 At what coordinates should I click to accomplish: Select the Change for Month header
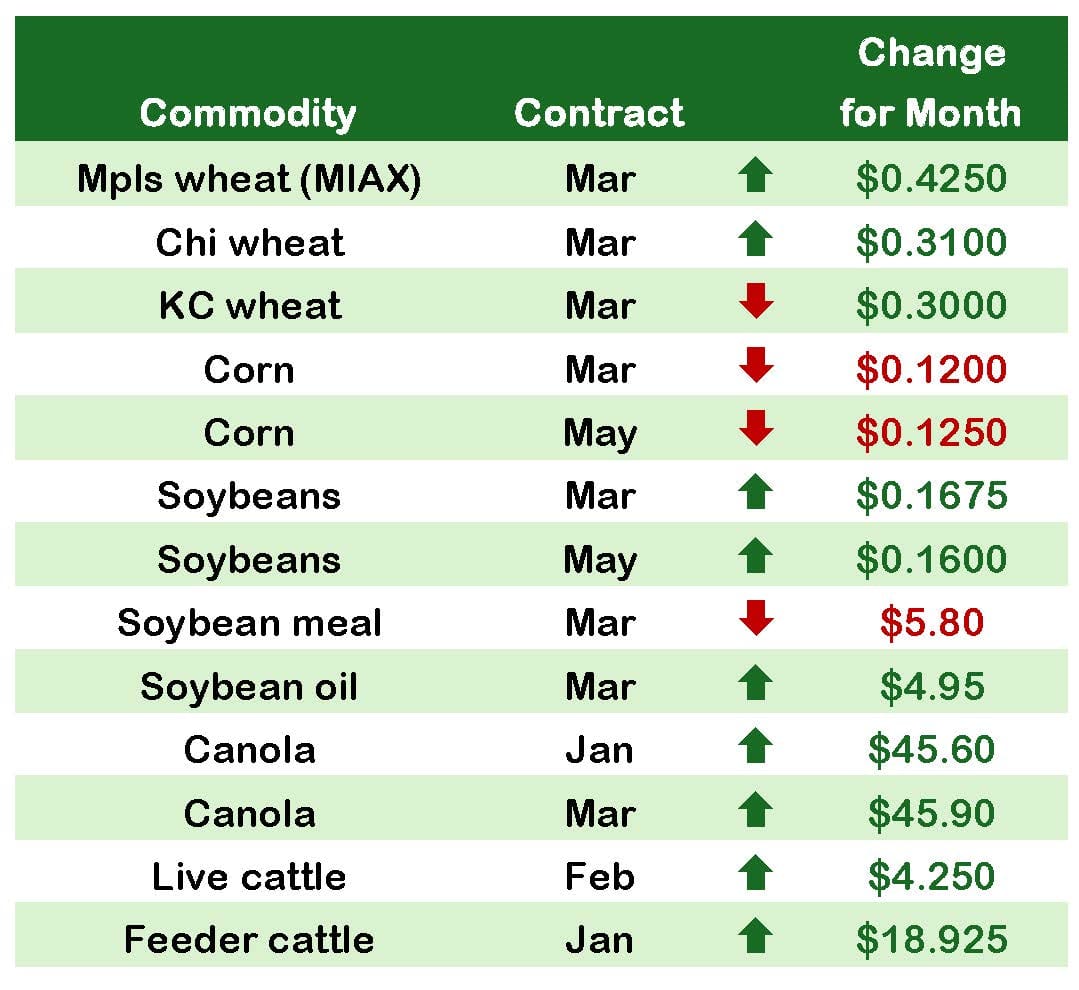931,83
